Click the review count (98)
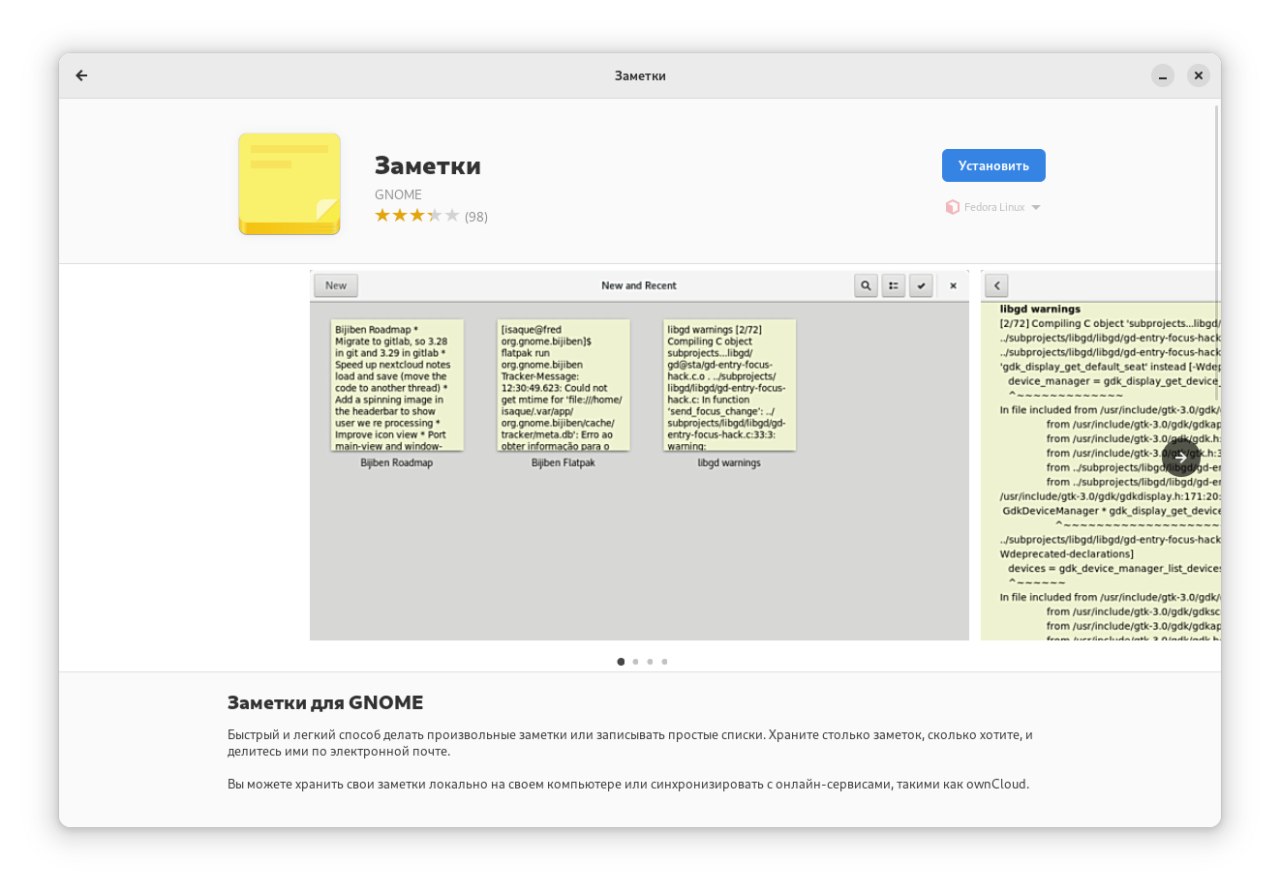 point(476,216)
